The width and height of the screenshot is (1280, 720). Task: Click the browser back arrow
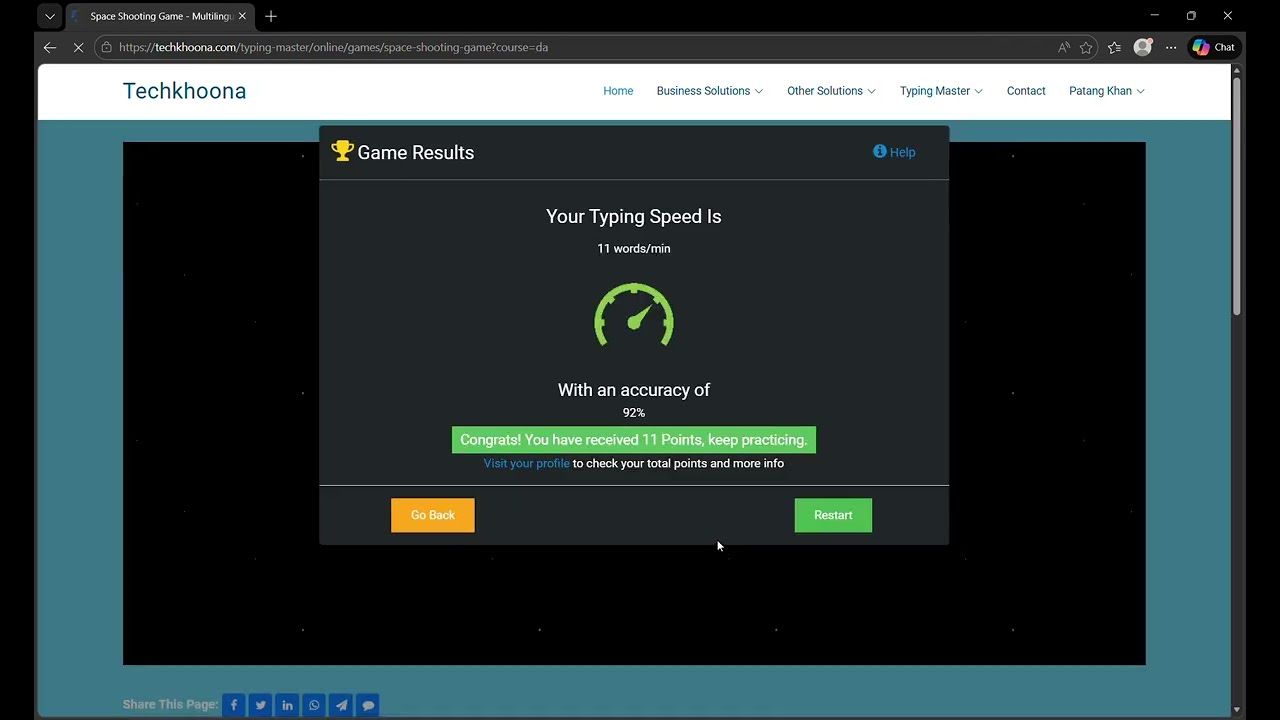(x=50, y=47)
